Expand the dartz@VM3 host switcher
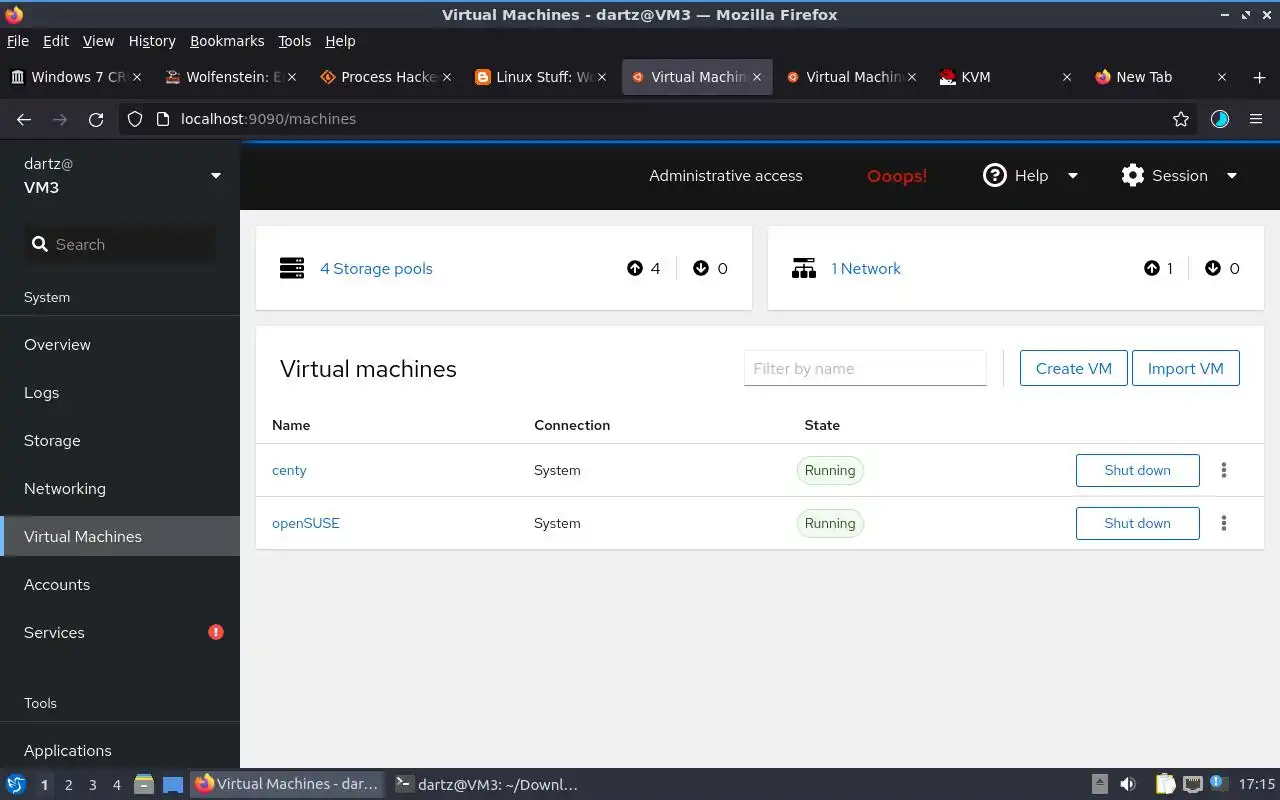Viewport: 1280px width, 800px height. (x=120, y=176)
